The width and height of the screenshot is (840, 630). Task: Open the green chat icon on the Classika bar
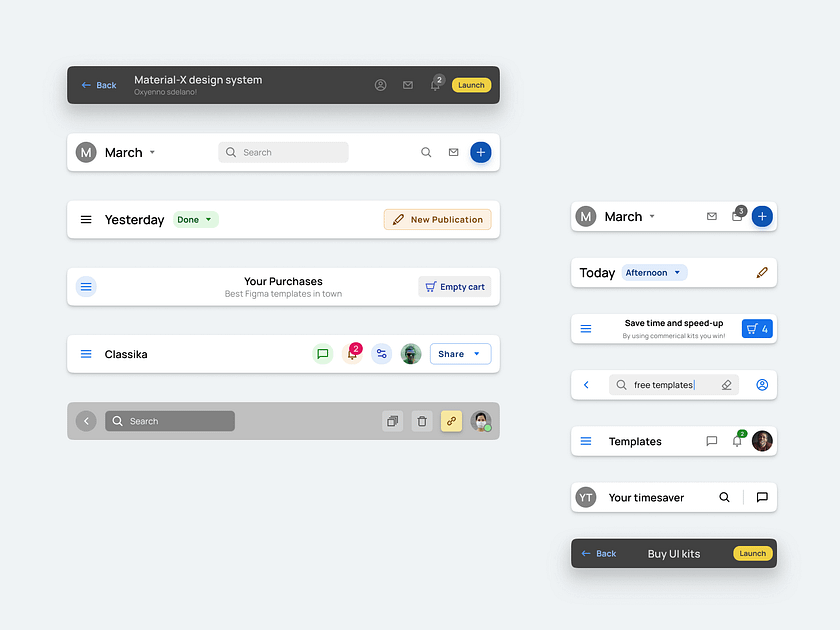pos(322,354)
